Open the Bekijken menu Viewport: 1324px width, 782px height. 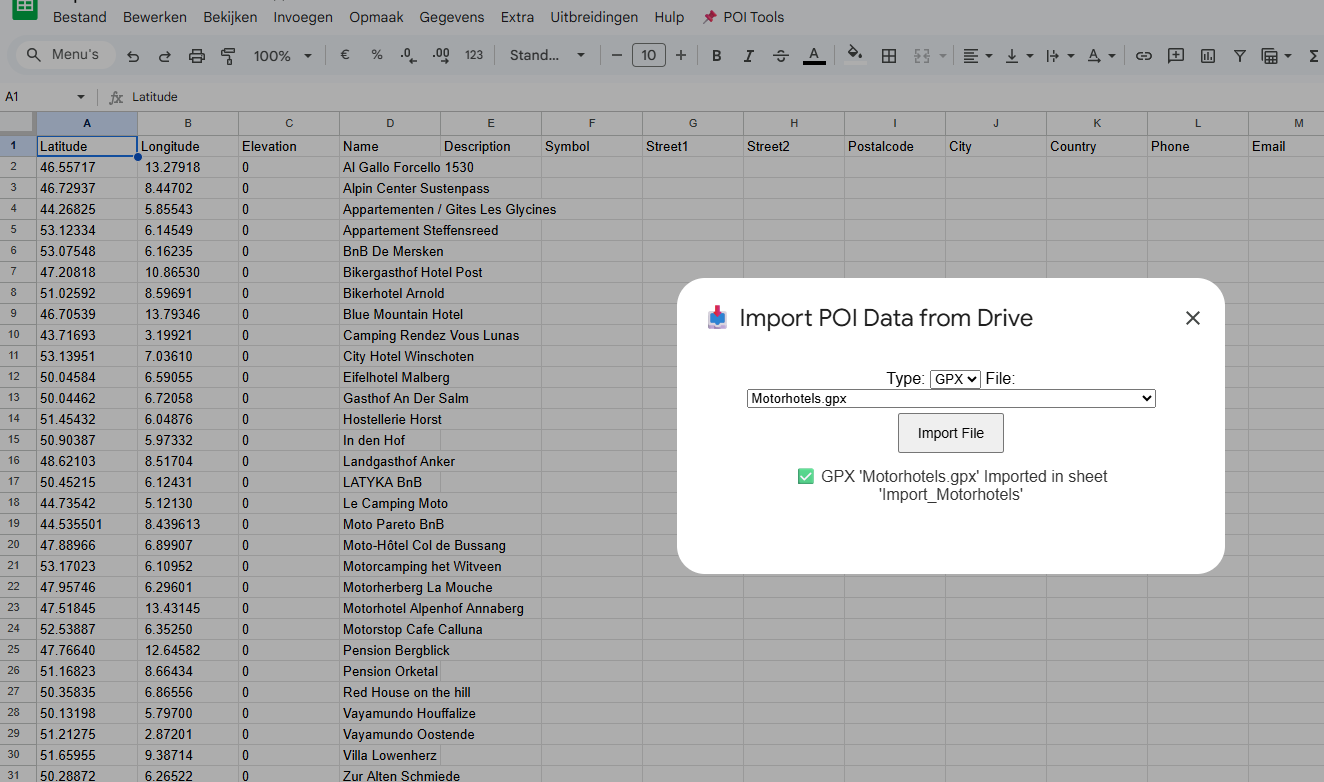click(x=230, y=17)
